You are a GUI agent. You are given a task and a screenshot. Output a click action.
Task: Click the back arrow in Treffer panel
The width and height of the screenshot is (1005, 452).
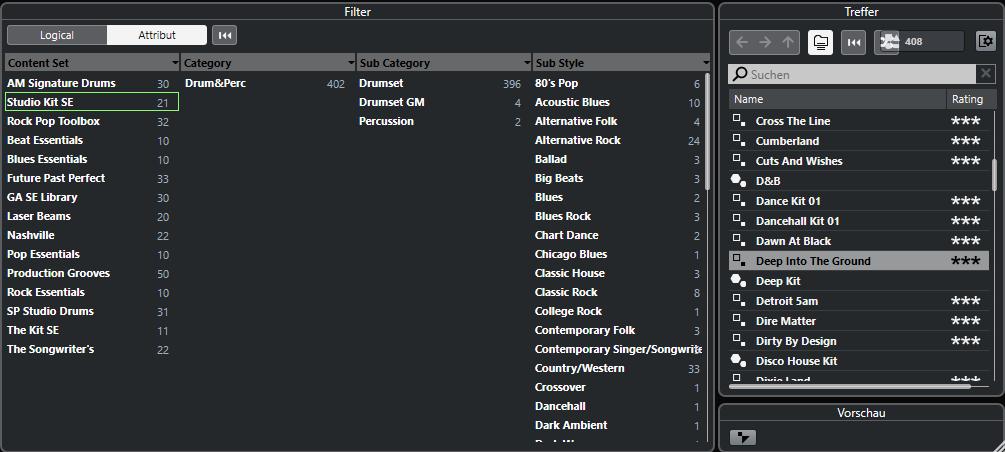coord(741,41)
